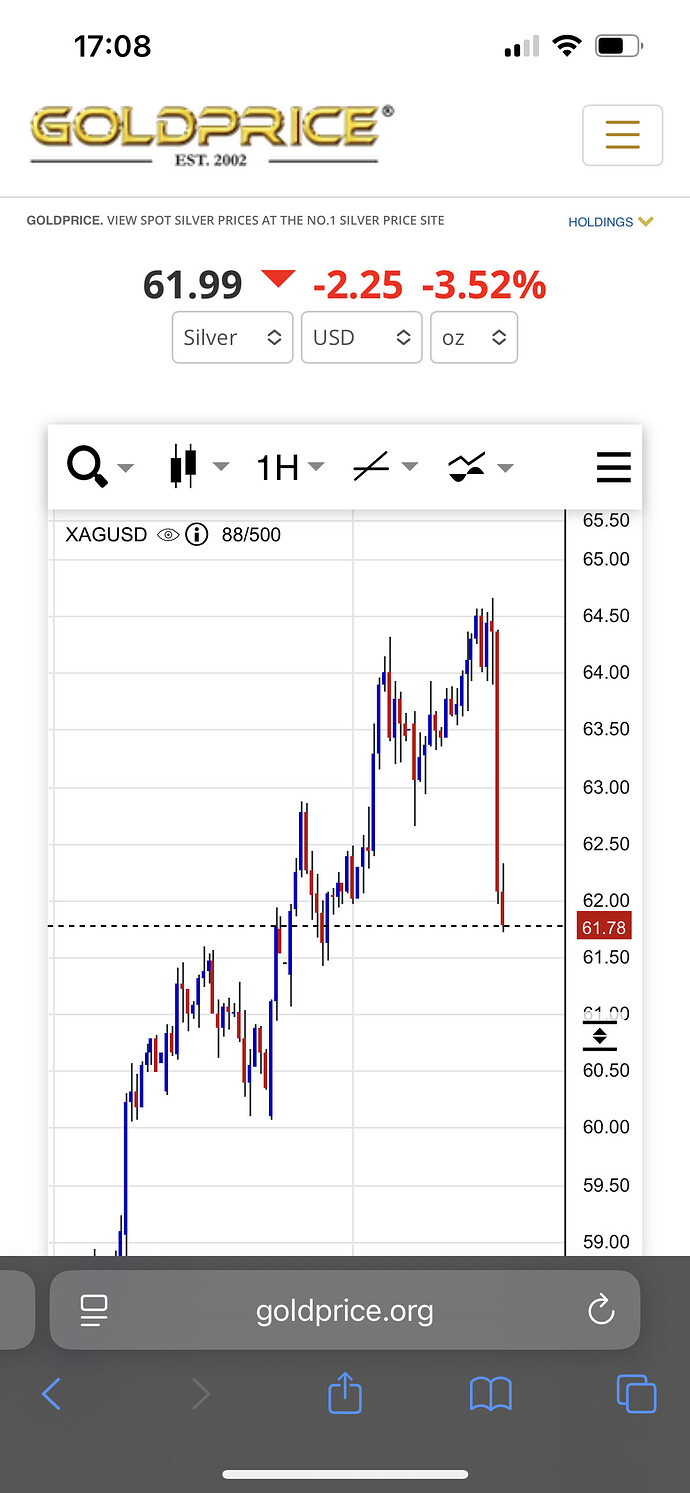
Task: Expand the Silver metal dropdown
Action: [x=232, y=337]
